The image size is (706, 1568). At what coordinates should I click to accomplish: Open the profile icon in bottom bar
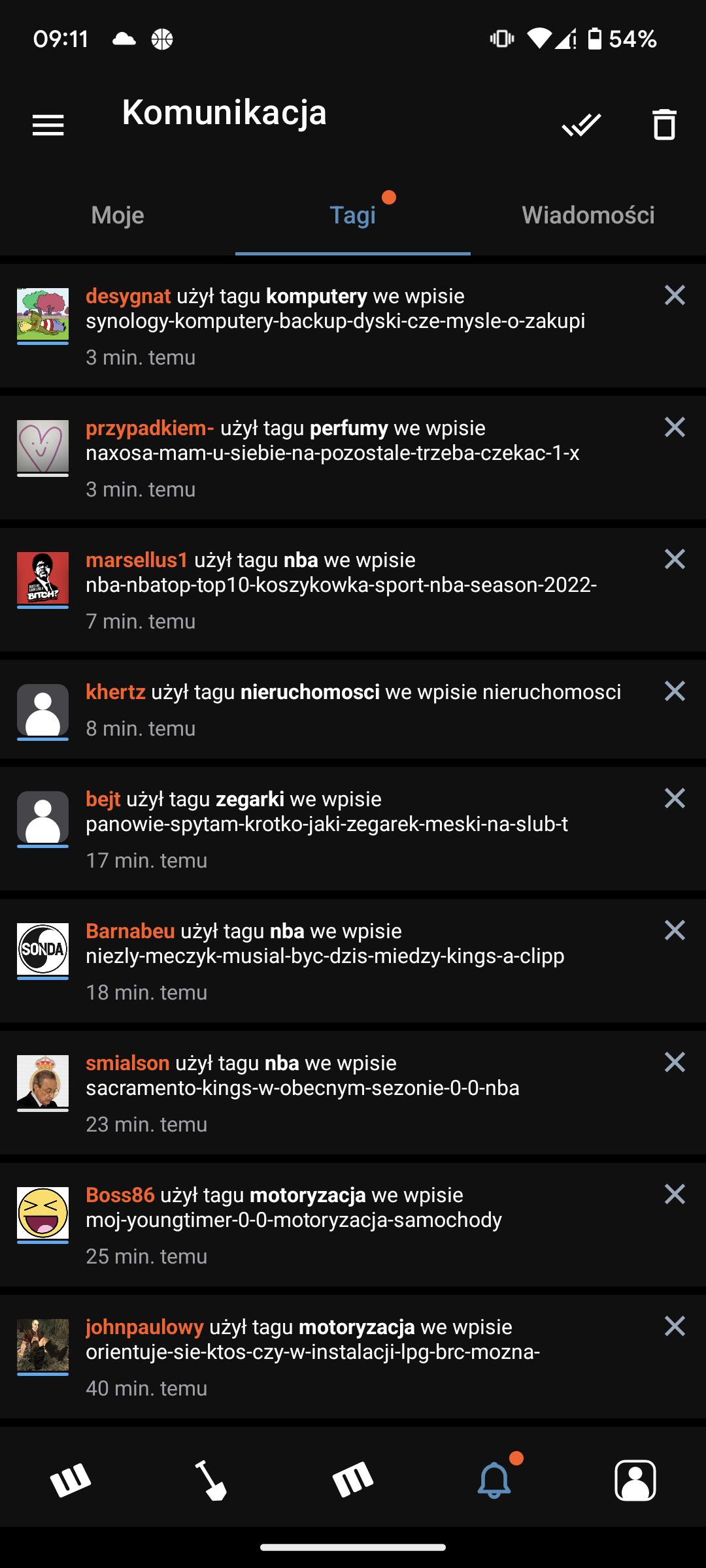[x=635, y=1480]
